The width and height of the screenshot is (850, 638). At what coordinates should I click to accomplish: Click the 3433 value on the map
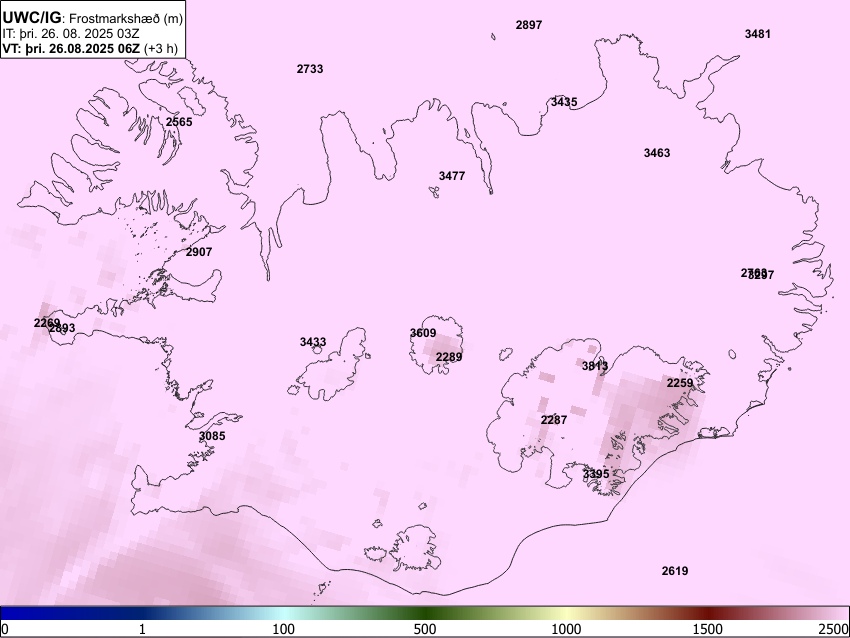[313, 342]
